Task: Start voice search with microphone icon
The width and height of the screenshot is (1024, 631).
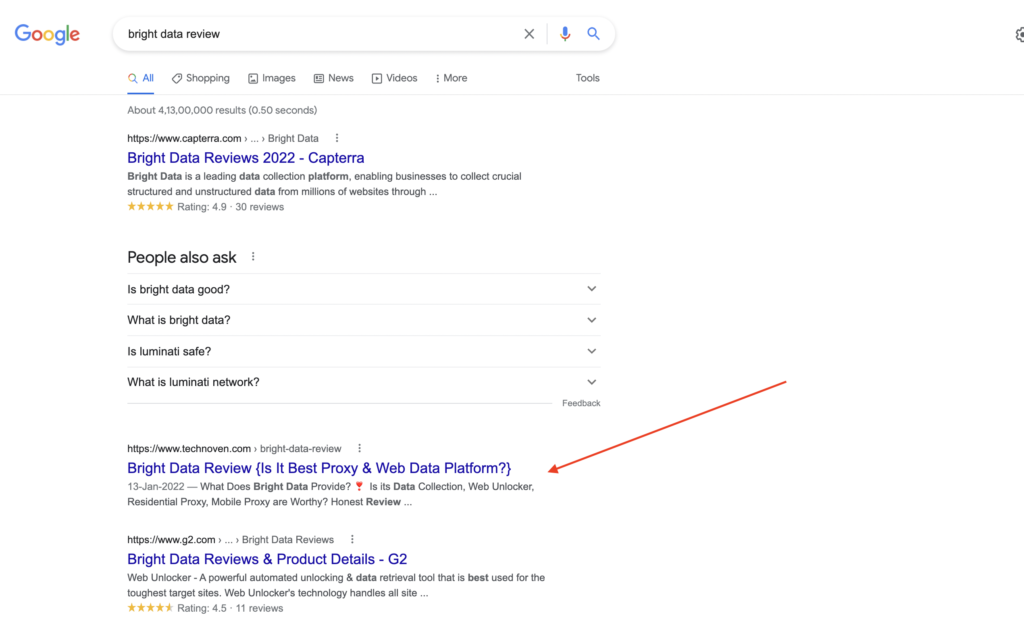Action: (x=565, y=34)
